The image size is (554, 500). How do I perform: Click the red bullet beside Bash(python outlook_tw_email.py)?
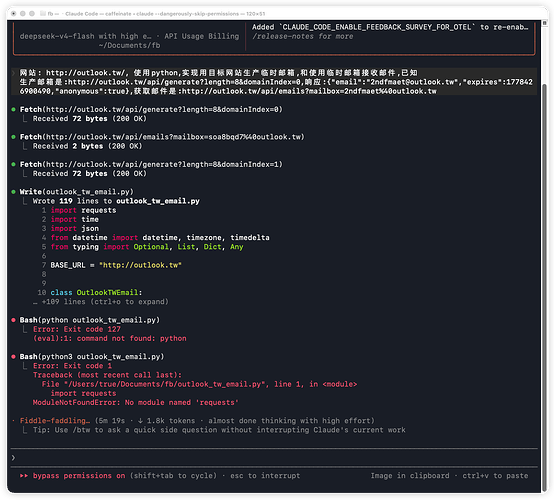coord(13,320)
